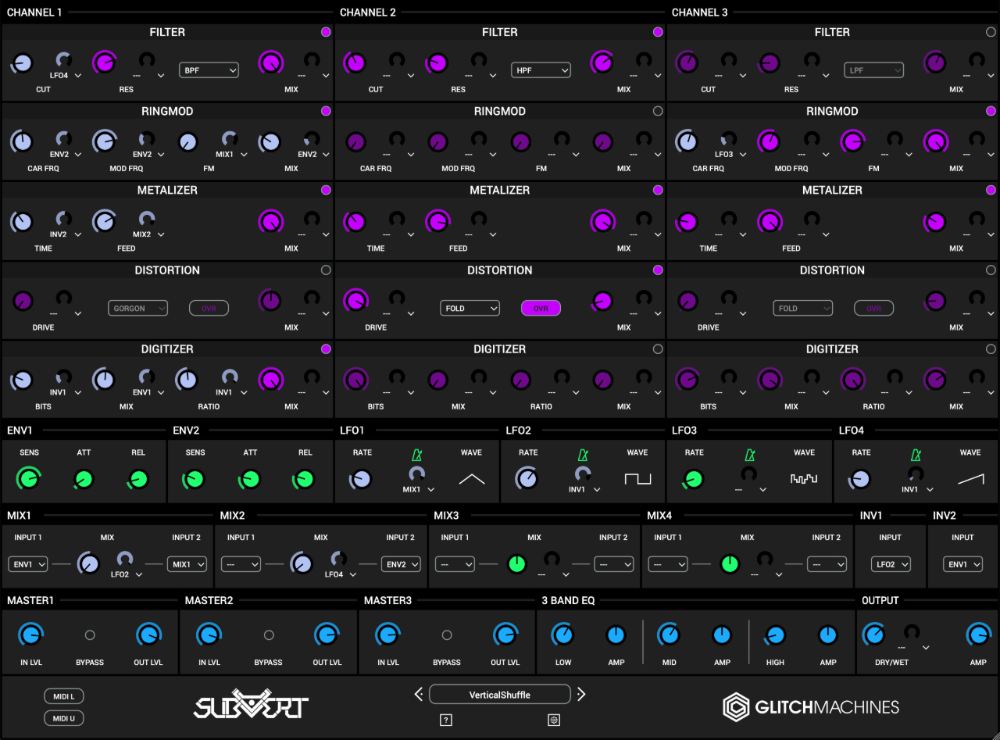Image resolution: width=1000 pixels, height=740 pixels.
Task: Expand the INV1 input LFO2 dropdown
Action: pos(890,564)
